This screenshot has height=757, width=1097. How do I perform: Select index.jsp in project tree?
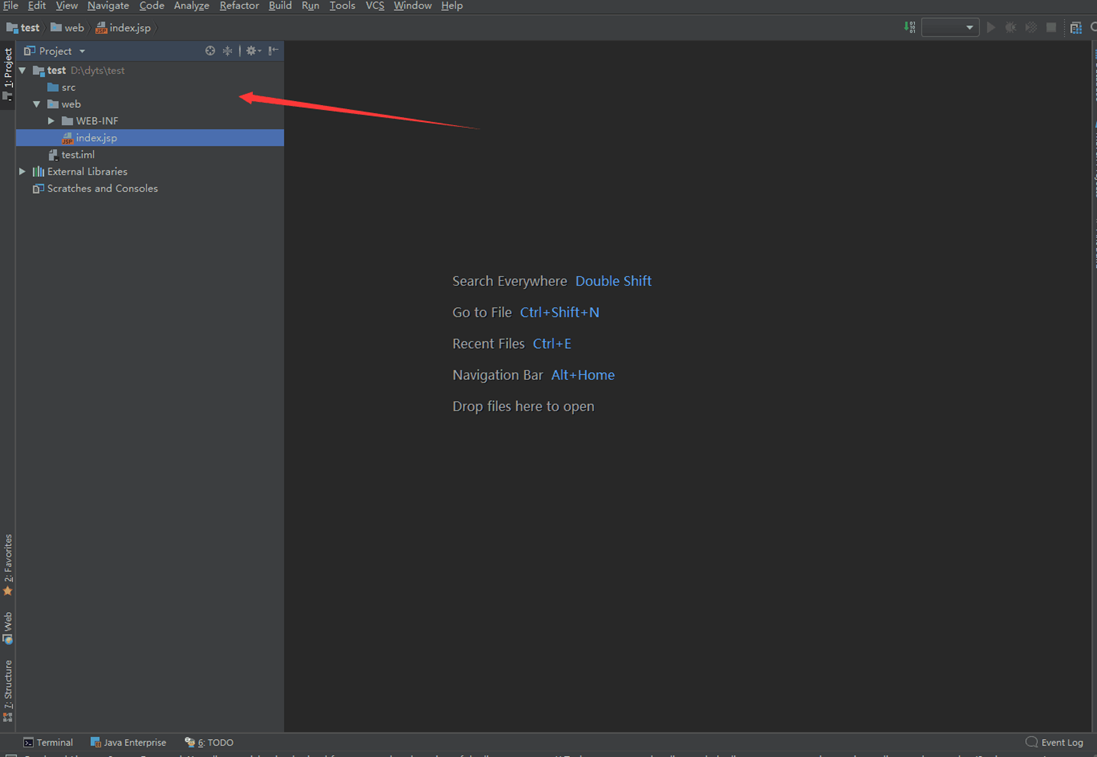point(150,138)
